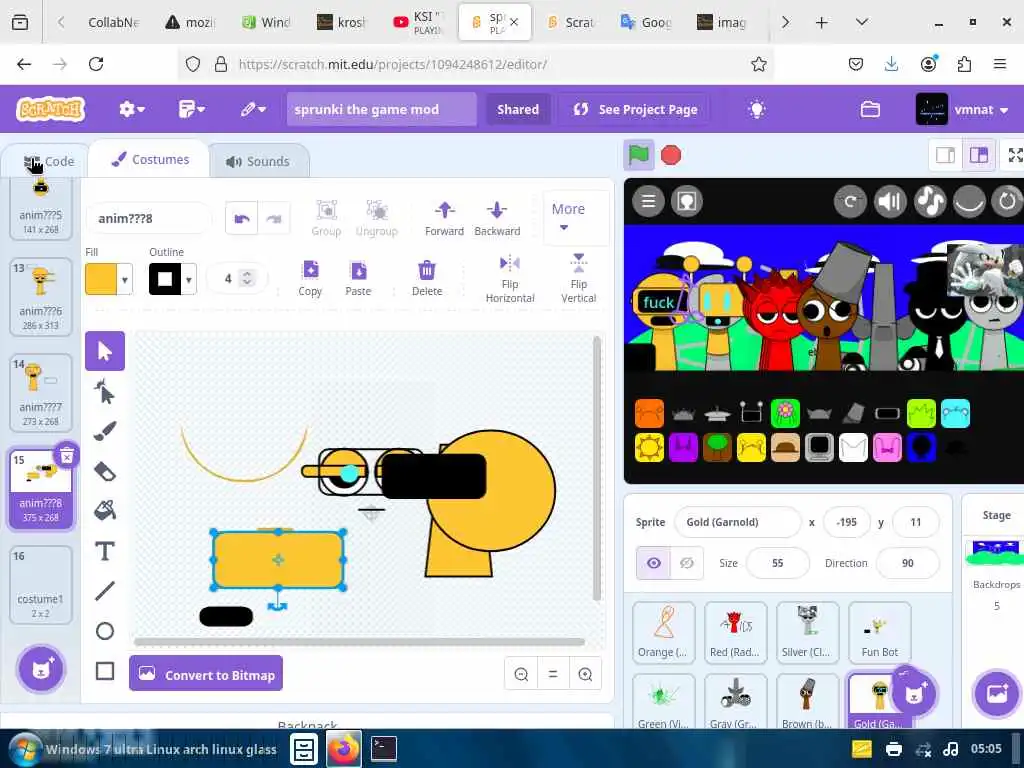Image resolution: width=1024 pixels, height=768 pixels.
Task: Click the yellow Fill color swatch
Action: (x=101, y=280)
